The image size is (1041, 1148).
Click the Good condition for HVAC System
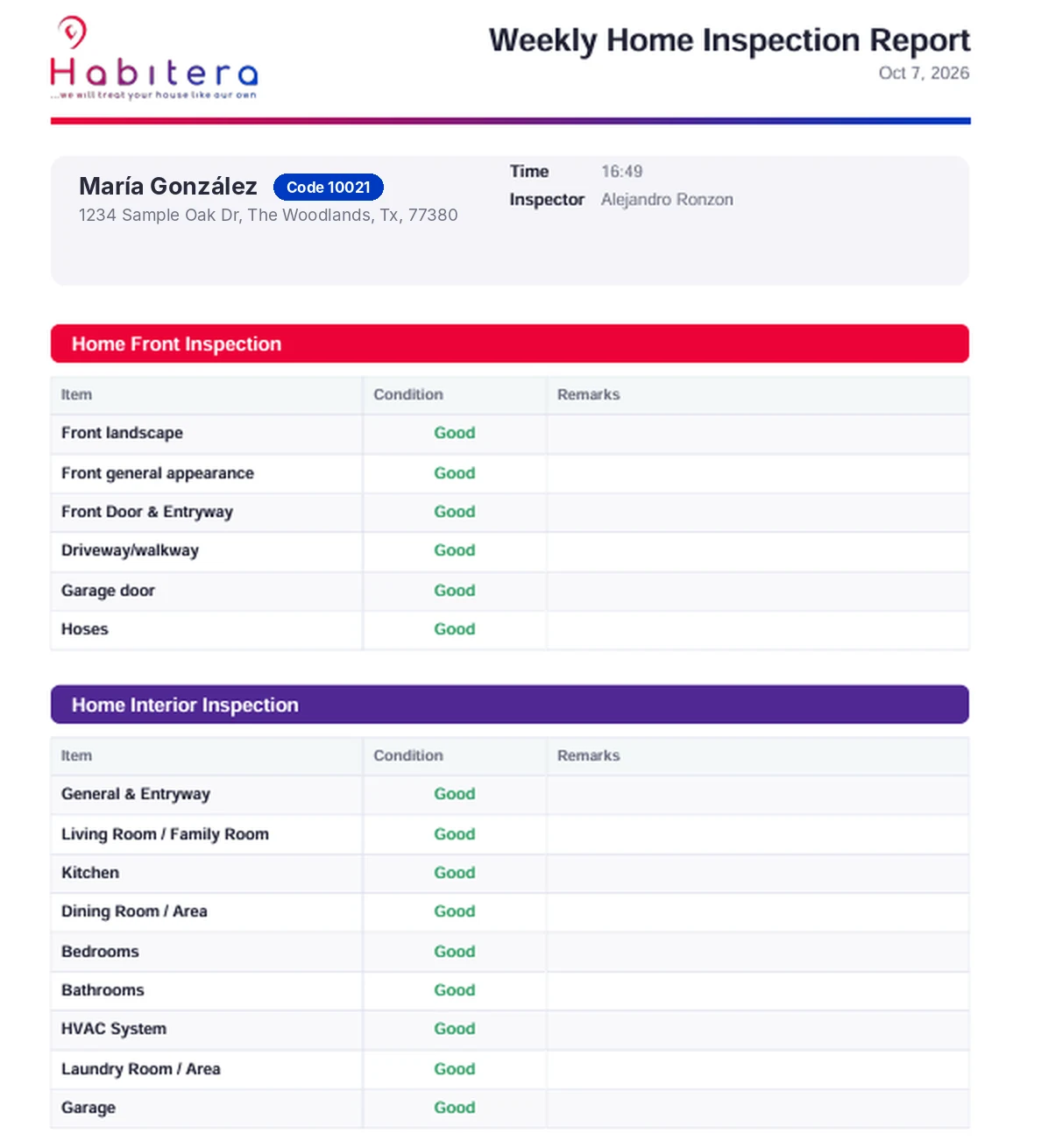(x=455, y=1029)
